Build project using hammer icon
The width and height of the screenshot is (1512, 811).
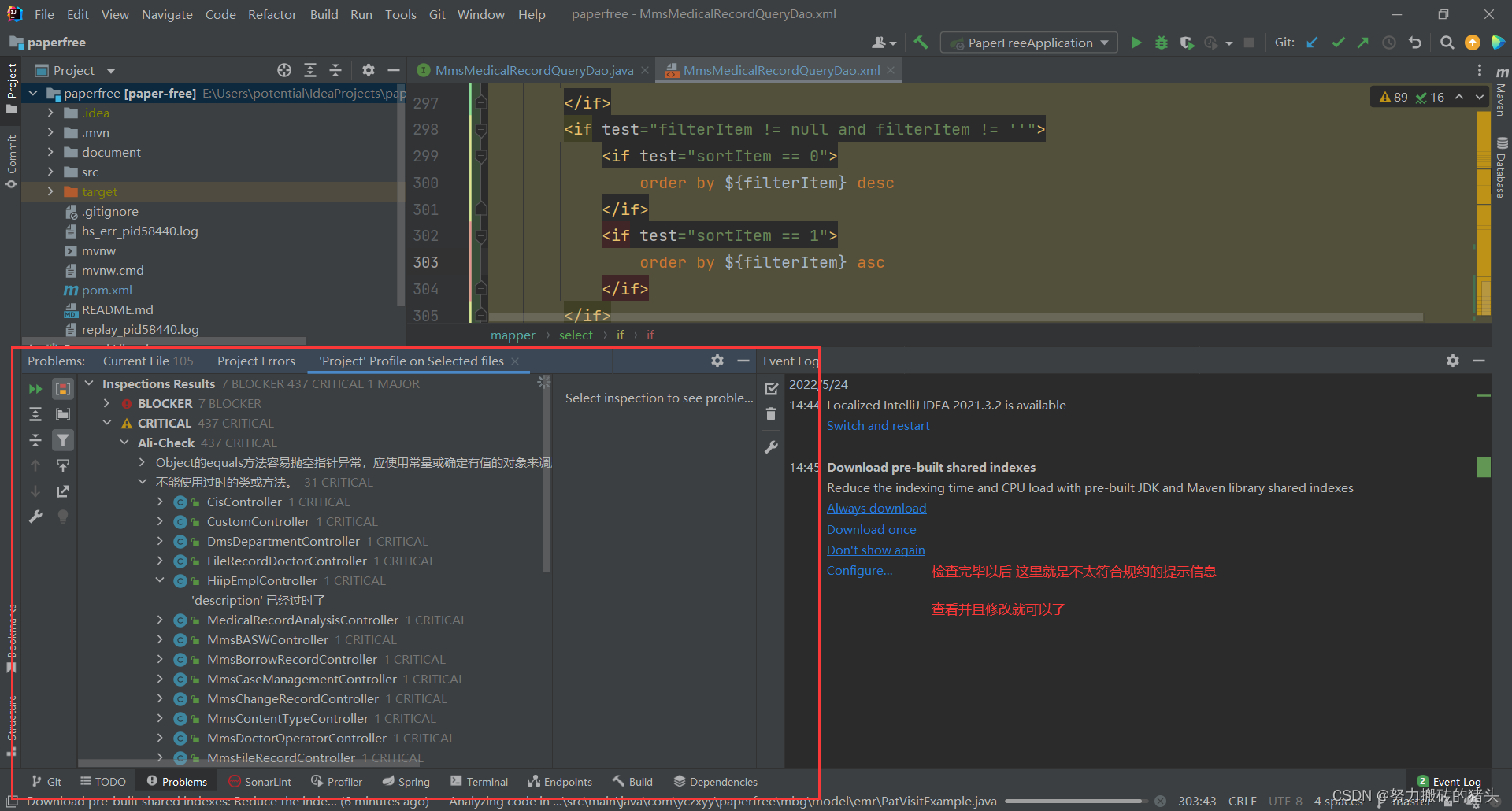pos(921,43)
